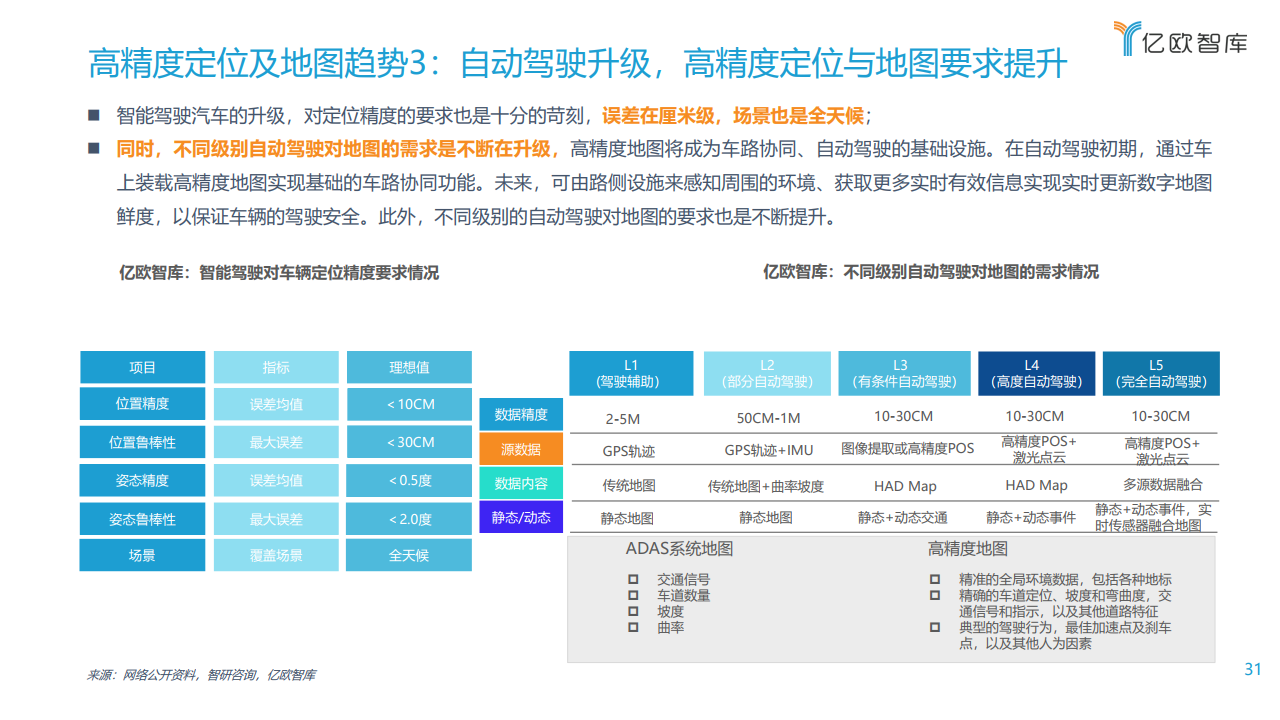Viewport: 1280px width, 720px height.
Task: Click 高精度POS+激光点云 under L4
Action: (1038, 449)
